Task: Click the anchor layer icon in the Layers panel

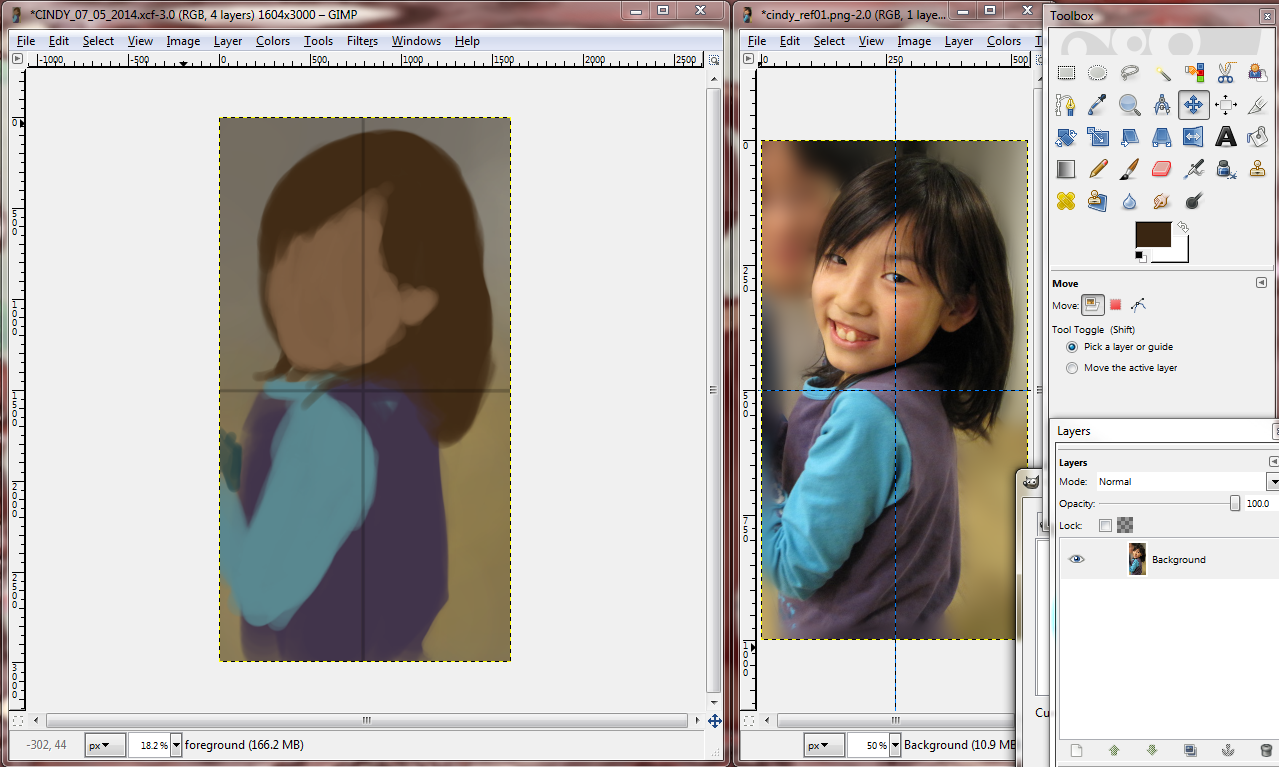Action: pos(1227,750)
